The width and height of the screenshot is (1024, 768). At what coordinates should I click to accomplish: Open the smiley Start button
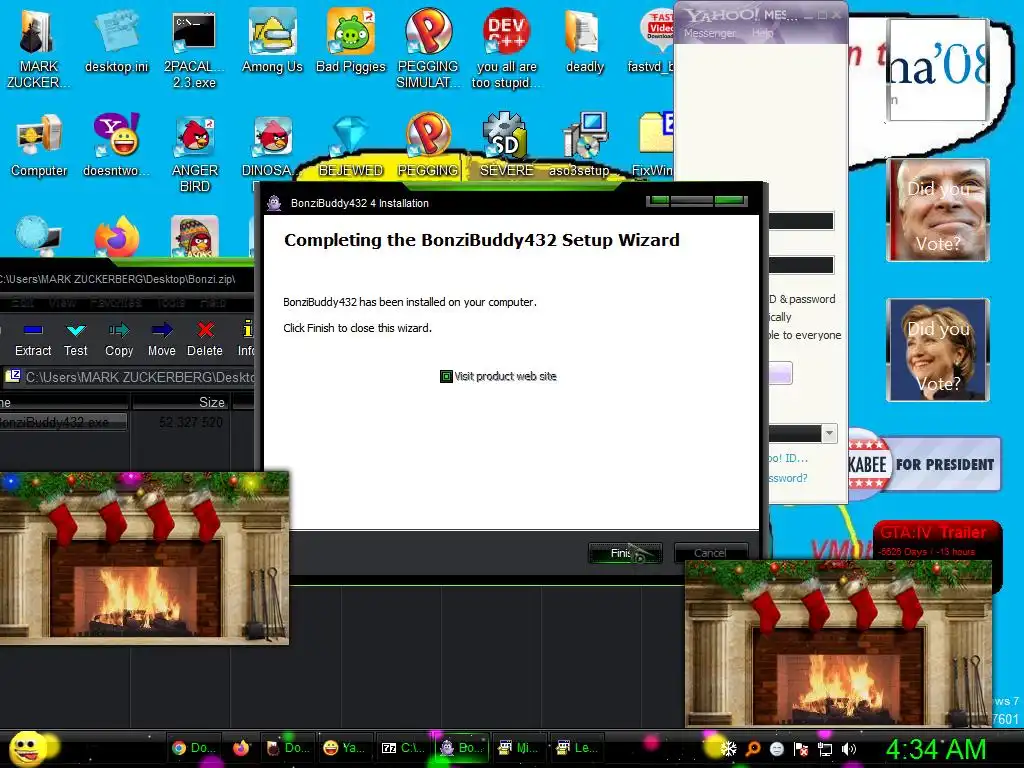(29, 748)
